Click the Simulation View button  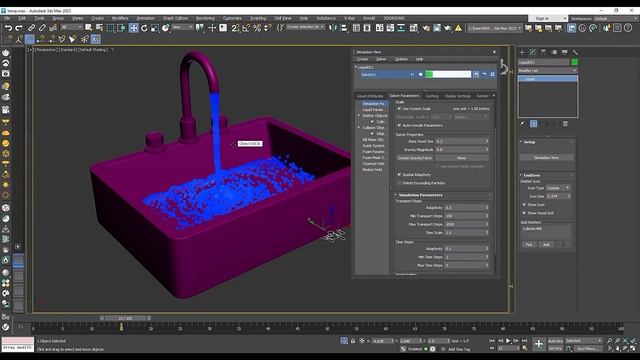(546, 158)
